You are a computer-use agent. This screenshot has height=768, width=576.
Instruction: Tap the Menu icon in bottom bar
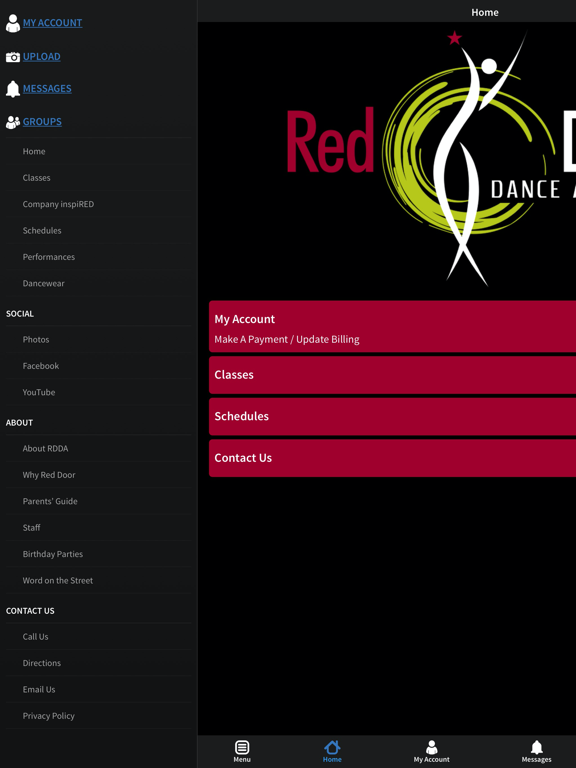(242, 747)
